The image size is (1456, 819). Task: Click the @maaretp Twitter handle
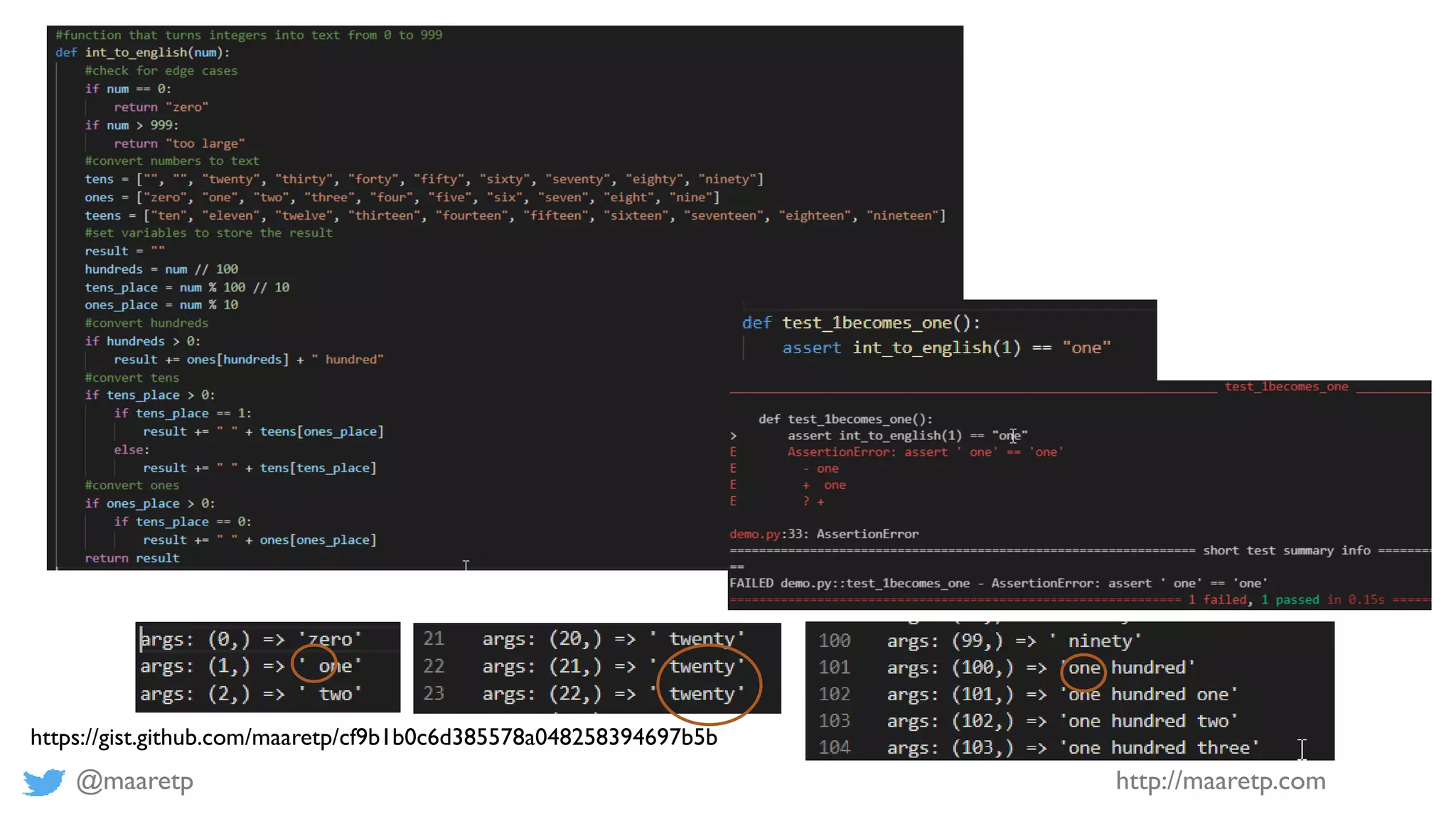coord(134,781)
